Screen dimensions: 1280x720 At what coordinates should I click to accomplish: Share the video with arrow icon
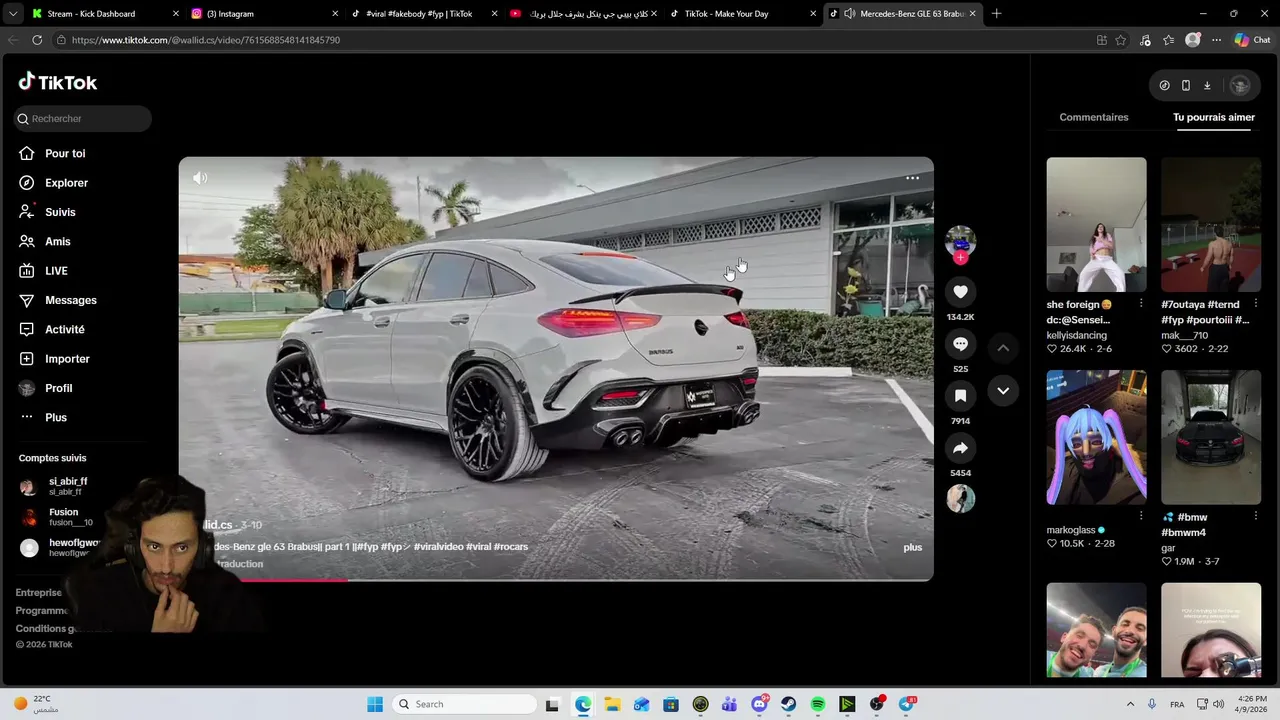tap(960, 448)
